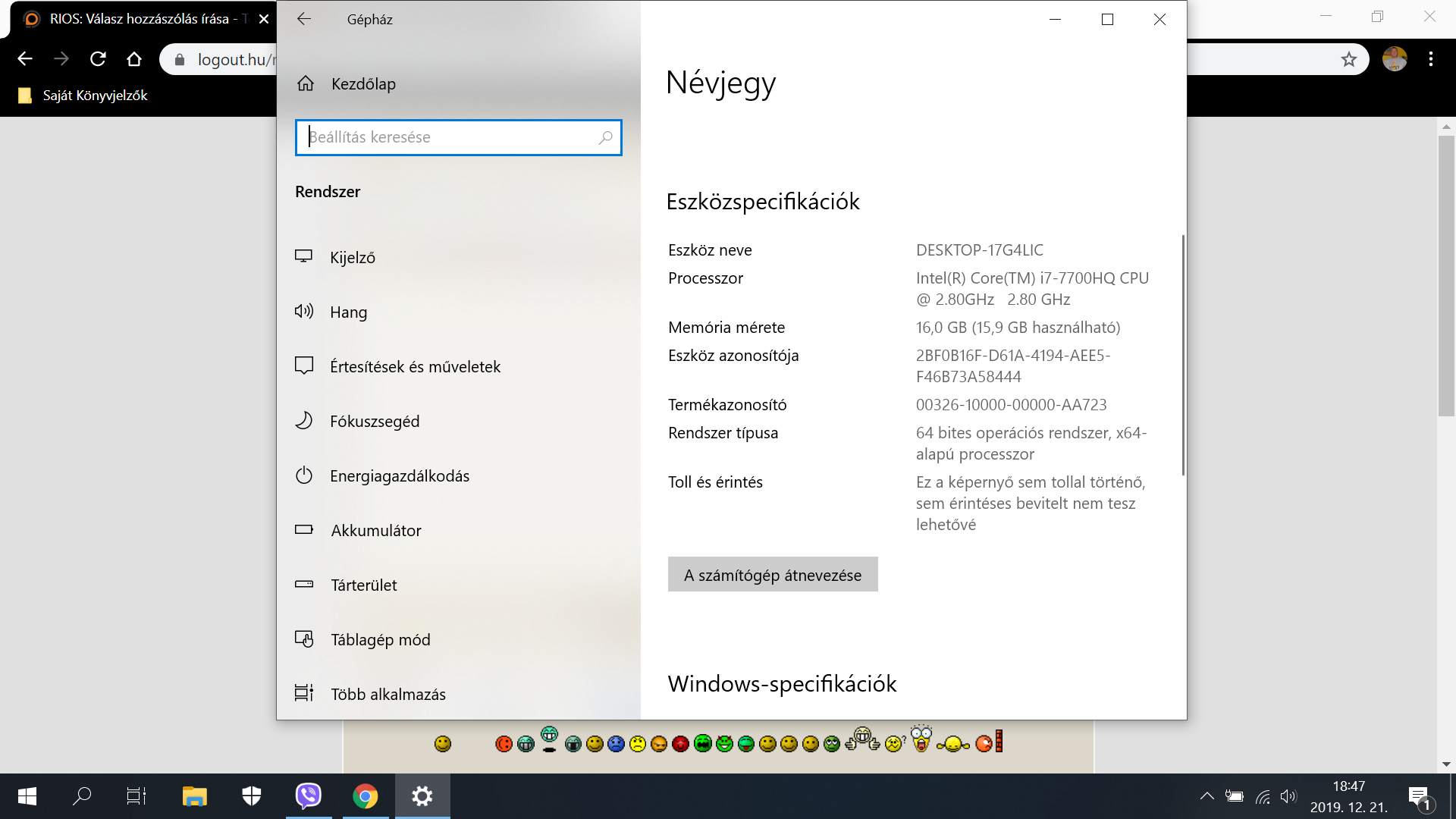Click A számítógép átnevezése button

pyautogui.click(x=772, y=575)
